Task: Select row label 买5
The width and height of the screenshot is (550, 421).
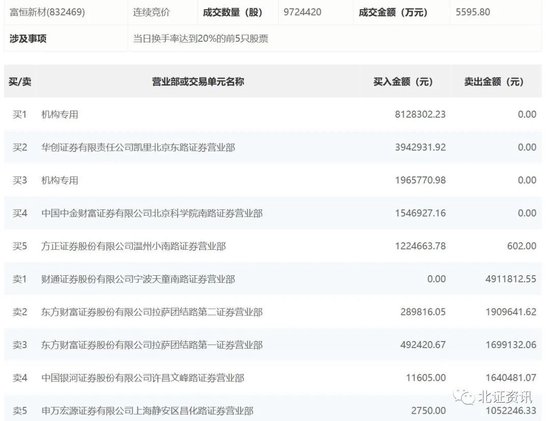Action: (x=20, y=246)
